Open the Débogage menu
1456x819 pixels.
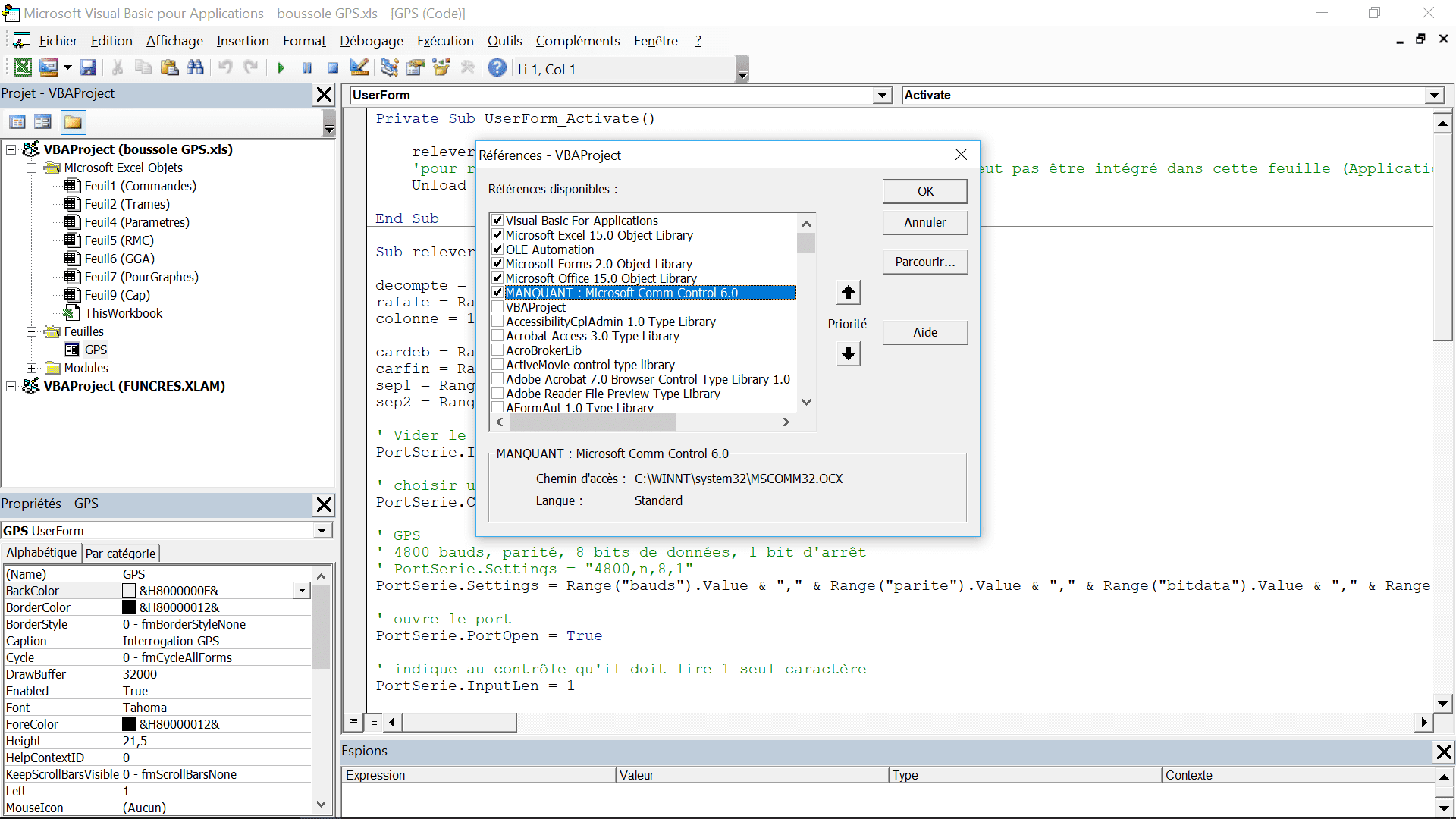[x=371, y=41]
